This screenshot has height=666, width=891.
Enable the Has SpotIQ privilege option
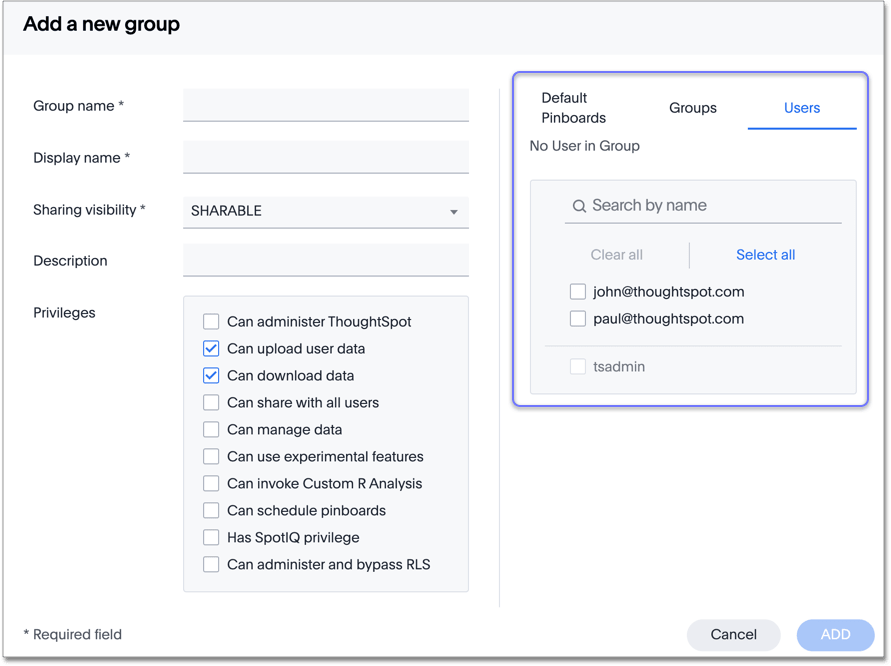tap(211, 537)
